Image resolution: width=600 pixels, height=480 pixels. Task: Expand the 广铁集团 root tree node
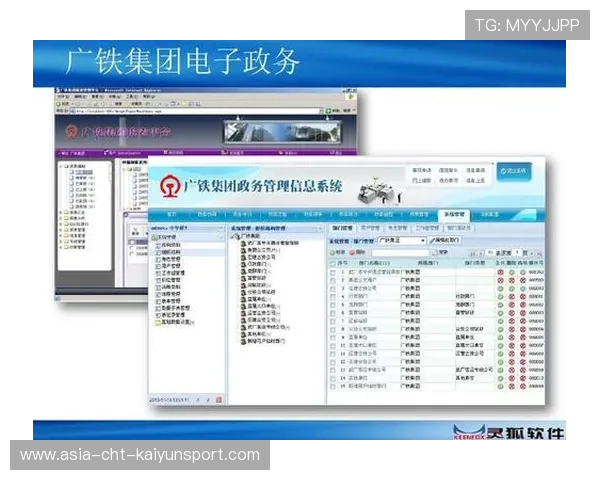point(232,236)
